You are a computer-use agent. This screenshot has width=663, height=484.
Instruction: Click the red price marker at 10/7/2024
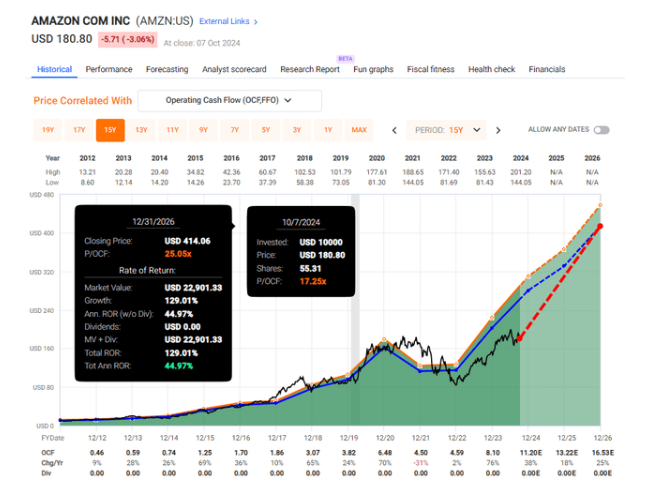pos(520,339)
